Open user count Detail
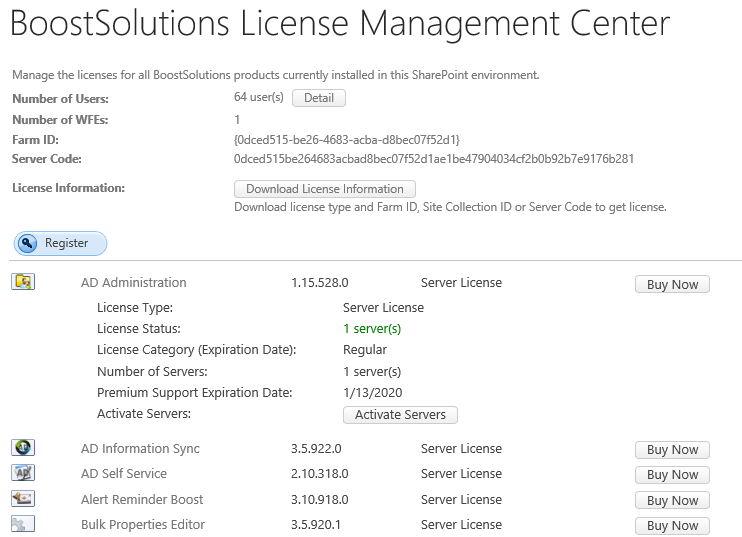742x537 pixels. 319,98
